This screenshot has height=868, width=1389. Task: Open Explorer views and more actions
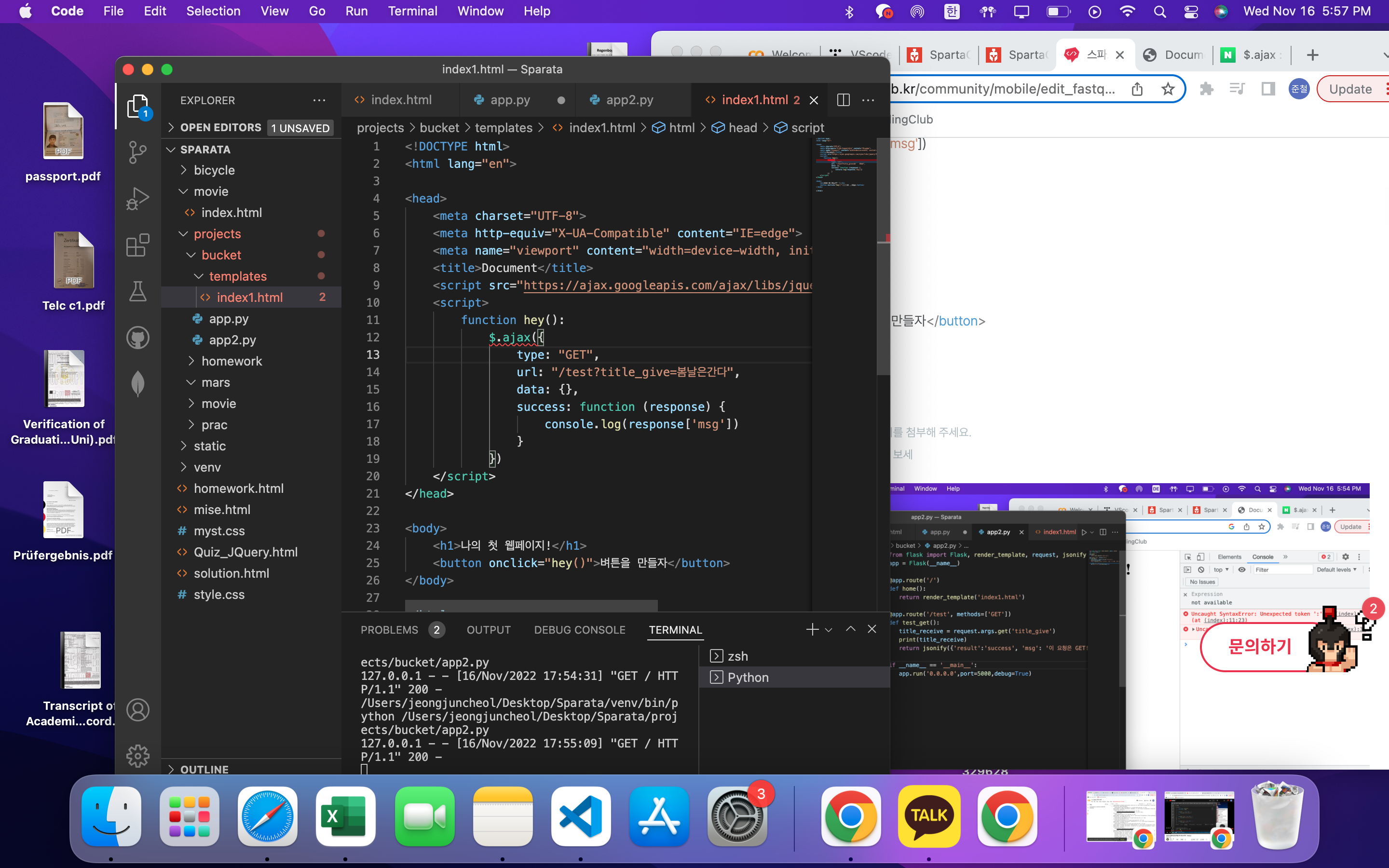(319, 100)
